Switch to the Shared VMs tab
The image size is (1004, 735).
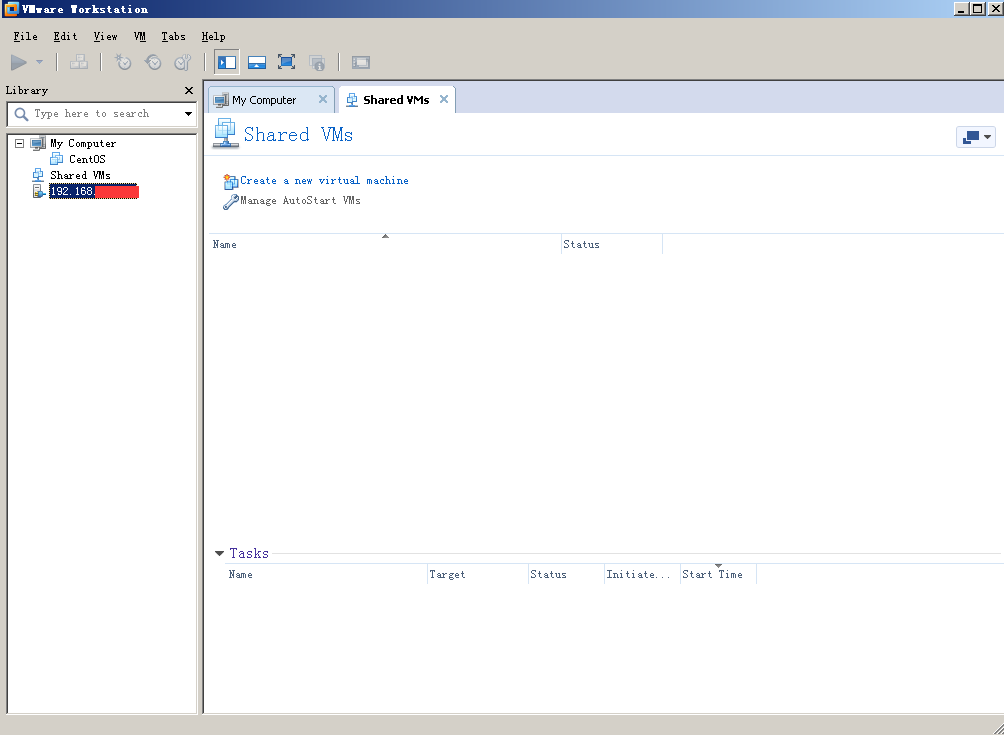point(396,100)
